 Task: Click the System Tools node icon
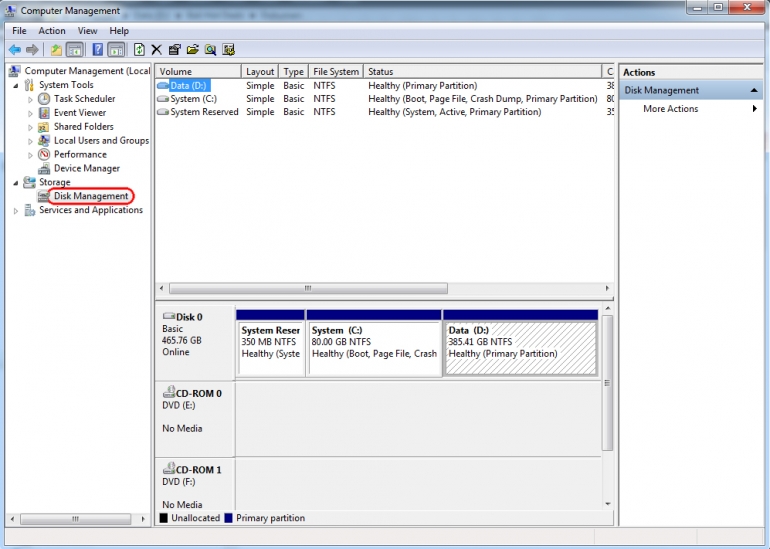point(29,85)
